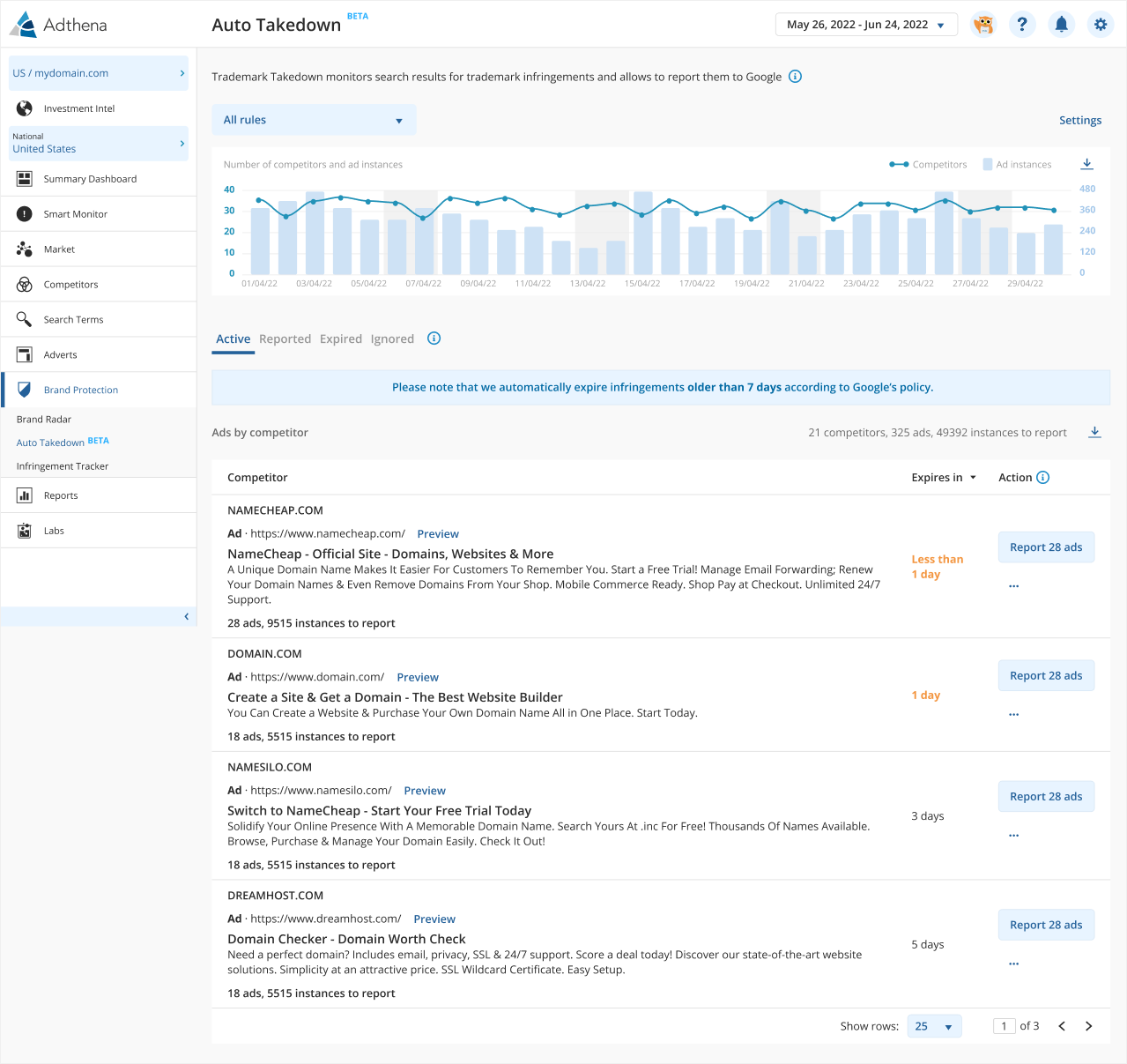Image resolution: width=1127 pixels, height=1064 pixels.
Task: Click the info icon beside Ignored tab
Action: pyautogui.click(x=434, y=339)
